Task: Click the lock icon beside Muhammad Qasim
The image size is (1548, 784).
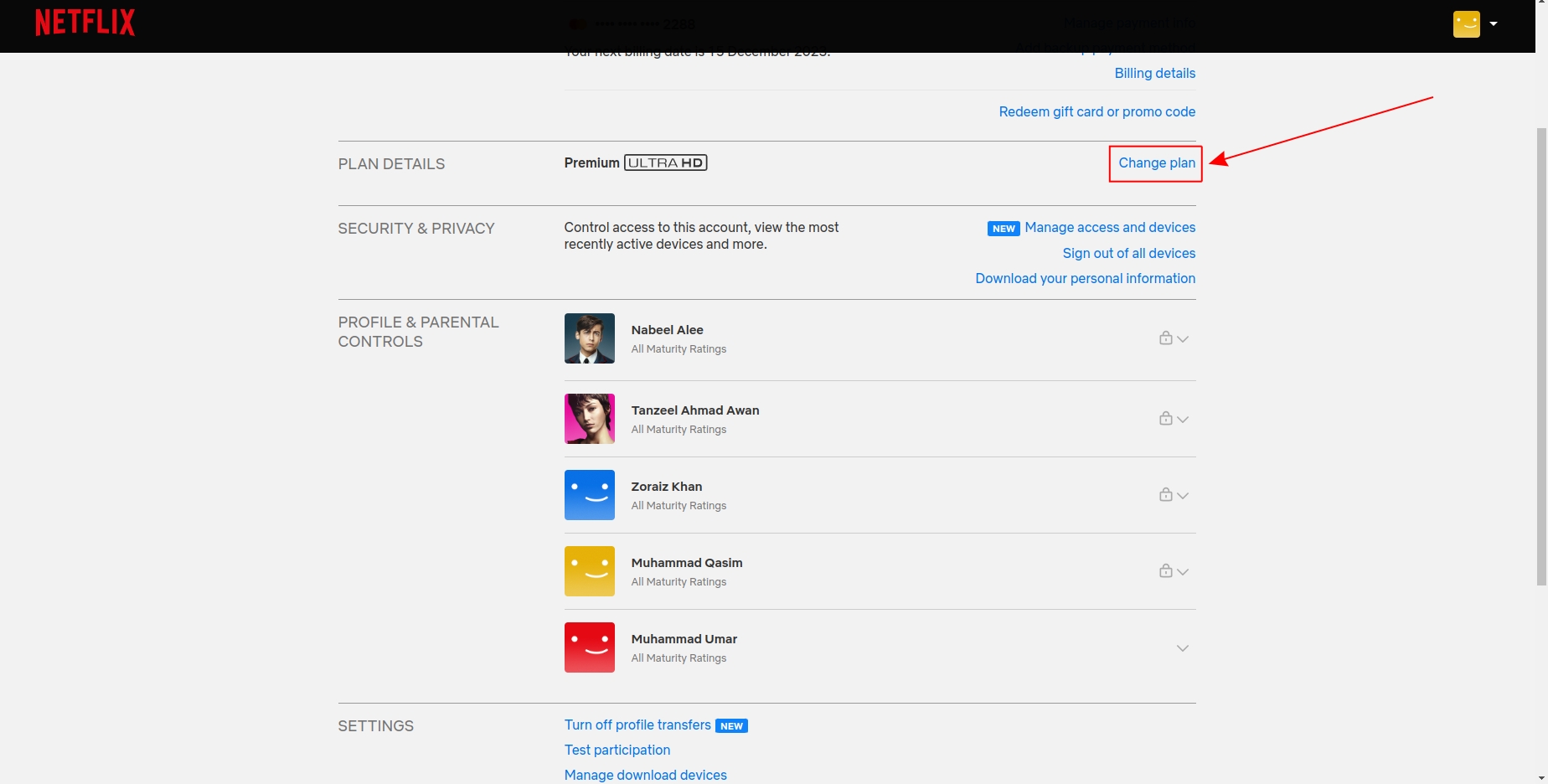Action: click(1165, 571)
